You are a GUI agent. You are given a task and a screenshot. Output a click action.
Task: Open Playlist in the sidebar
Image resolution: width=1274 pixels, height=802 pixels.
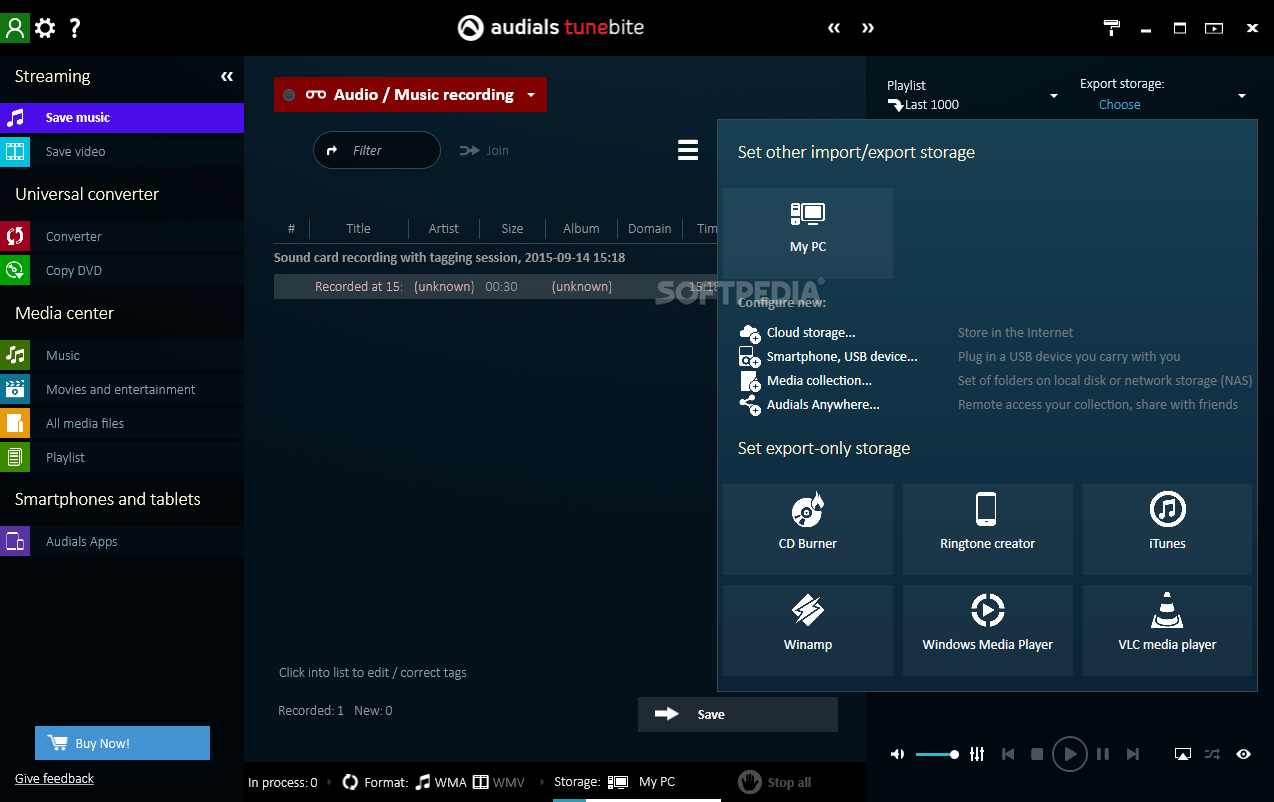[122, 458]
